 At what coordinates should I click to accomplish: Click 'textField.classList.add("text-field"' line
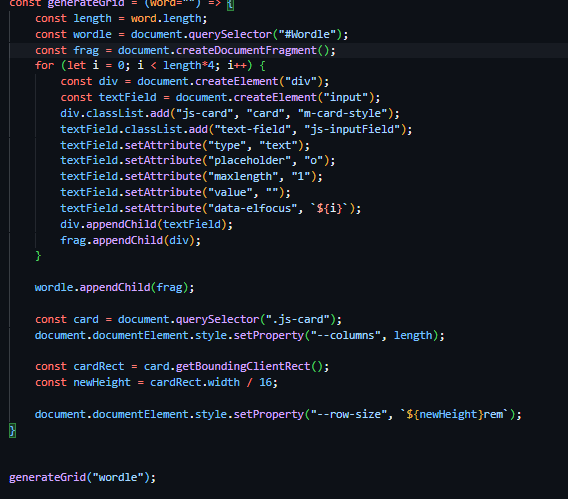236,129
